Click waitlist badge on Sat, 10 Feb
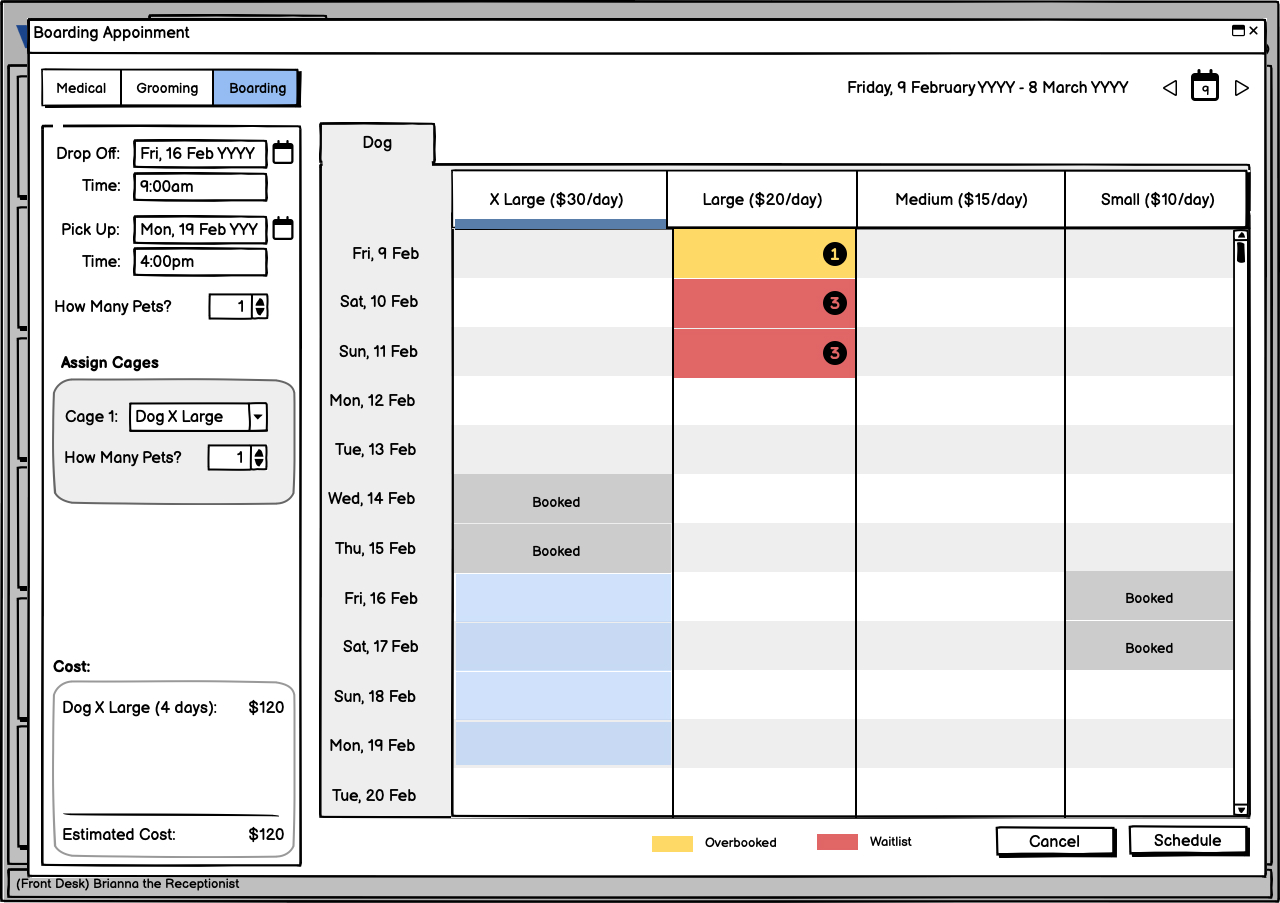The image size is (1280, 903). click(834, 303)
